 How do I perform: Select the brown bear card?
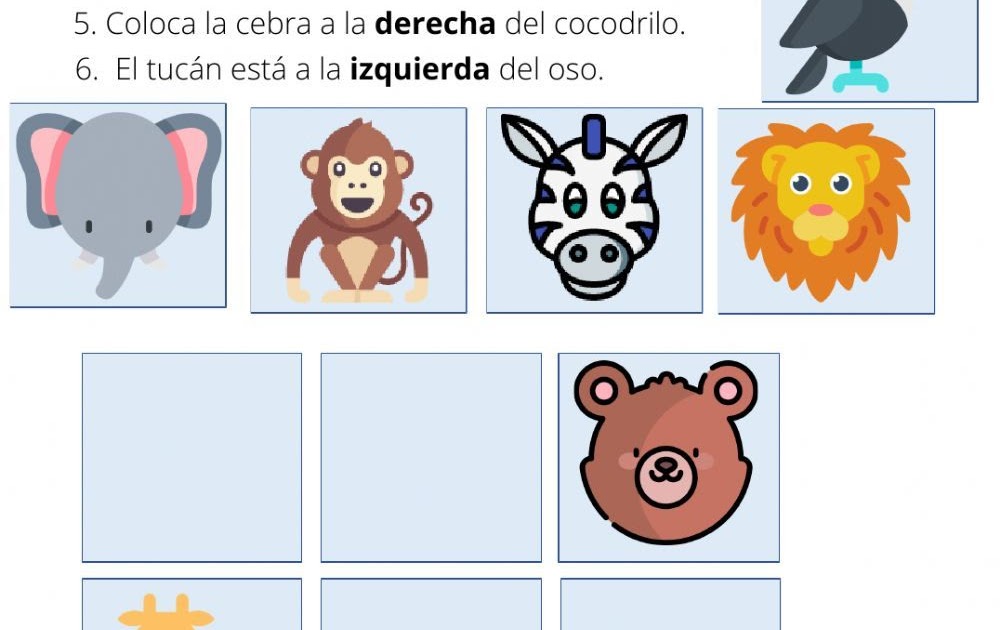click(x=669, y=458)
